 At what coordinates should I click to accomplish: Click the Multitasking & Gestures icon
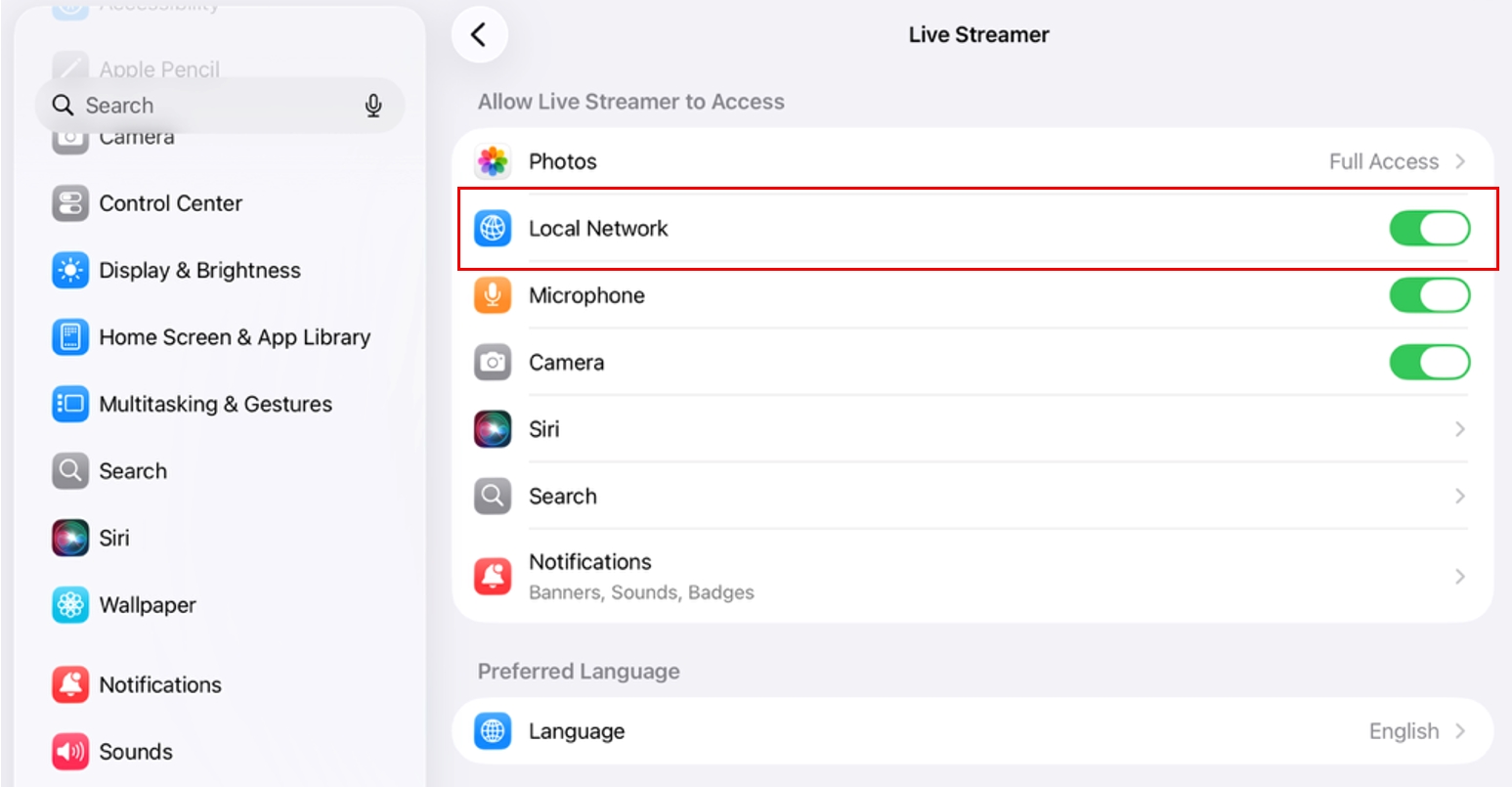70,405
